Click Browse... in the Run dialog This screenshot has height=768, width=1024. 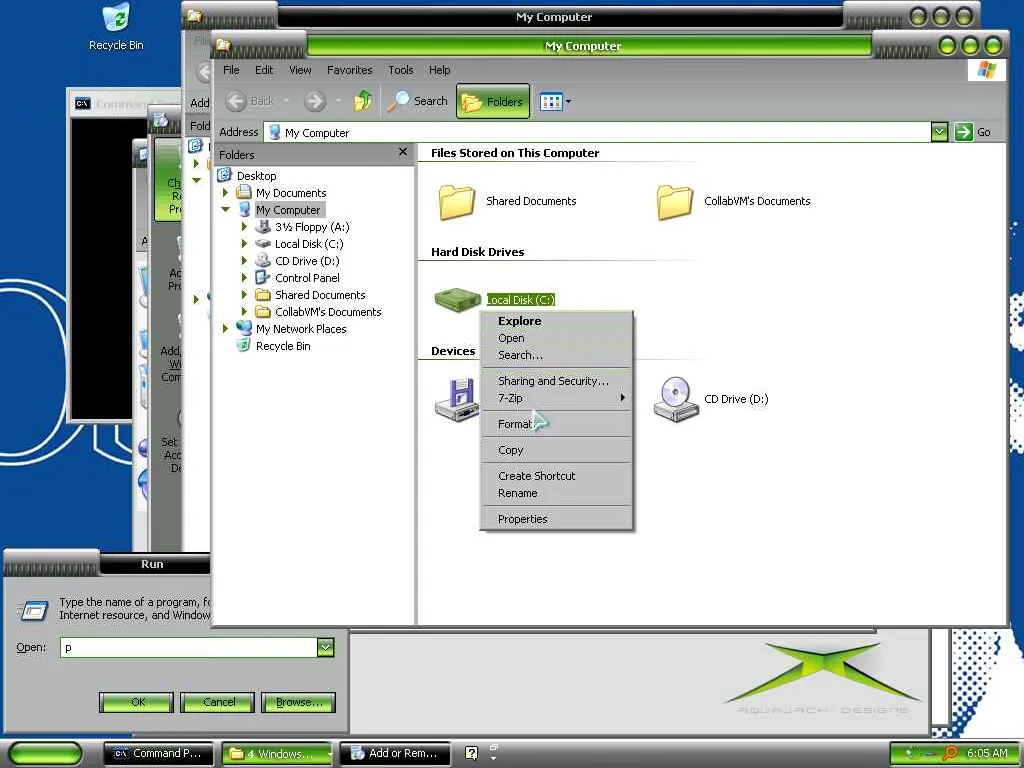tap(298, 702)
